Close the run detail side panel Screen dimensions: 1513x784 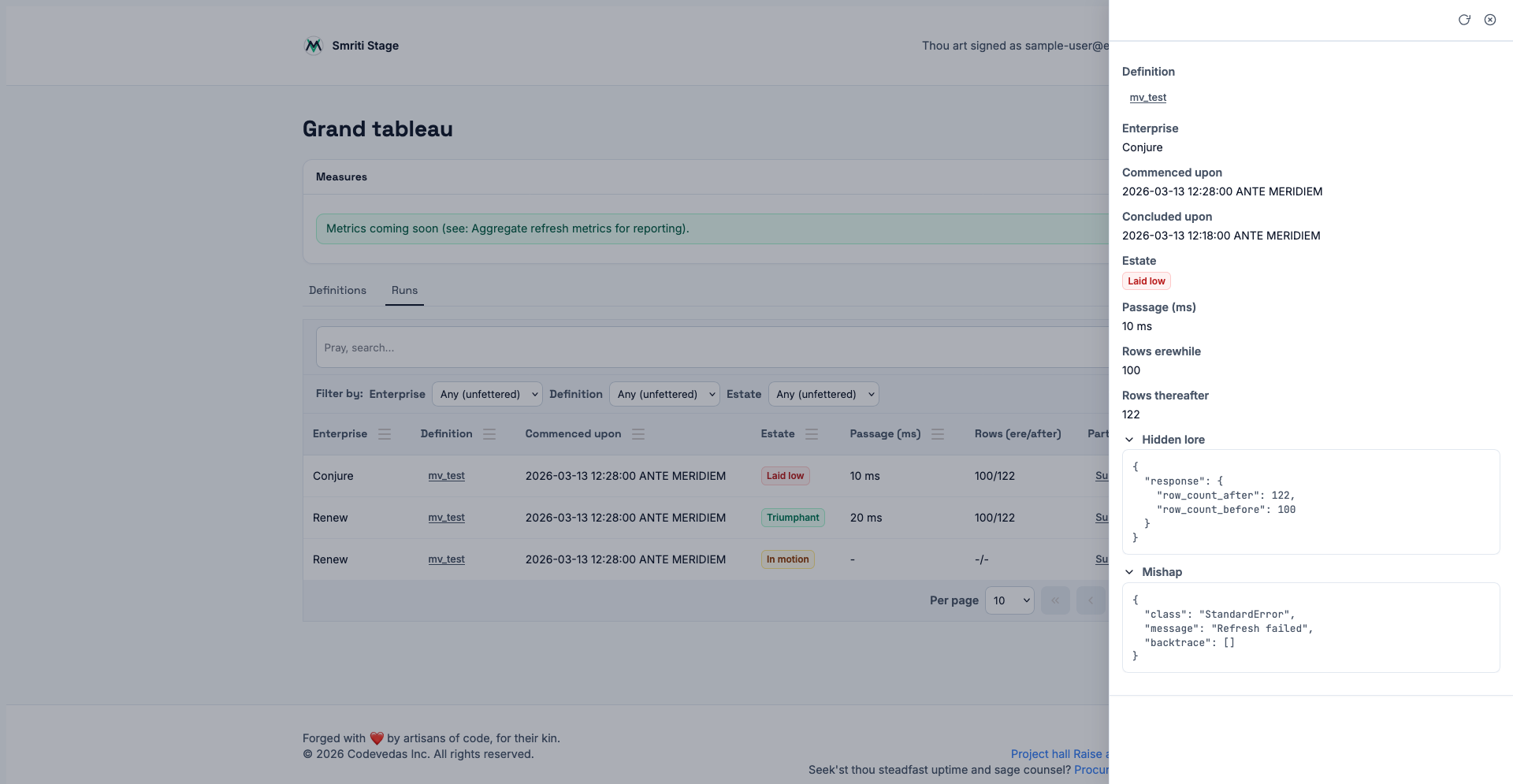tap(1490, 20)
